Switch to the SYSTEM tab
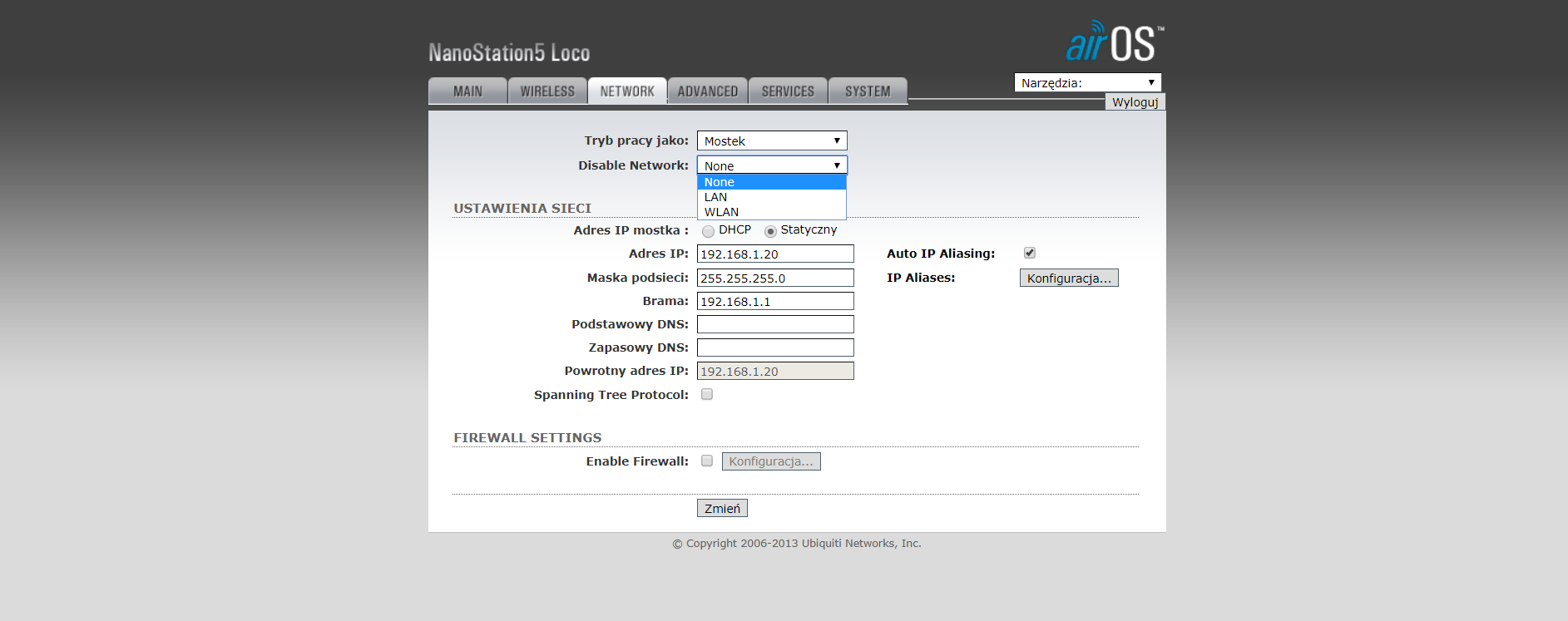This screenshot has width=1568, height=621. pos(868,91)
